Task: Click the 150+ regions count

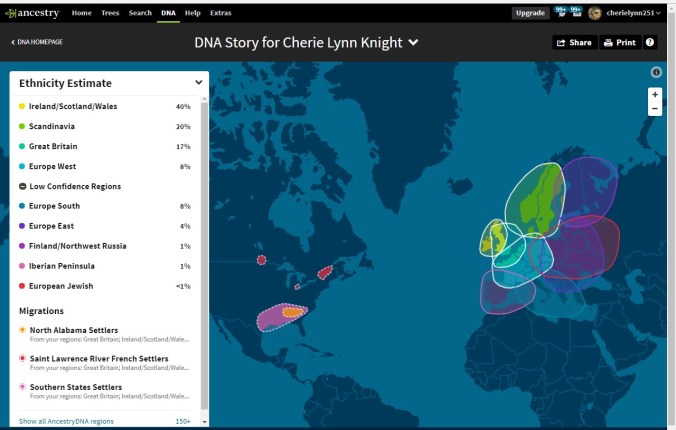Action: [x=183, y=421]
